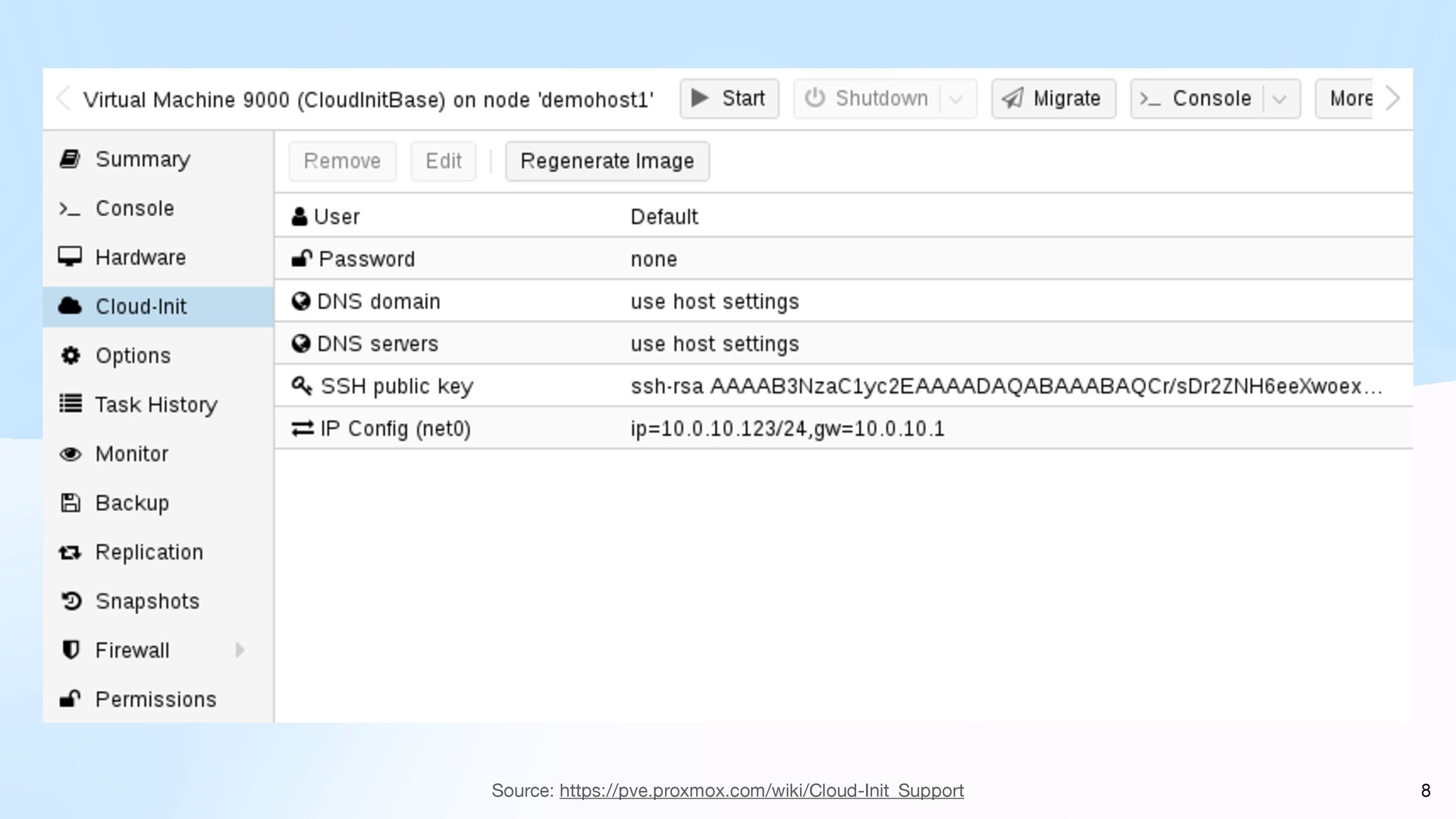Open the Proxmox Cloud-Init Support wiki link
This screenshot has width=1456, height=819.
pyautogui.click(x=761, y=790)
